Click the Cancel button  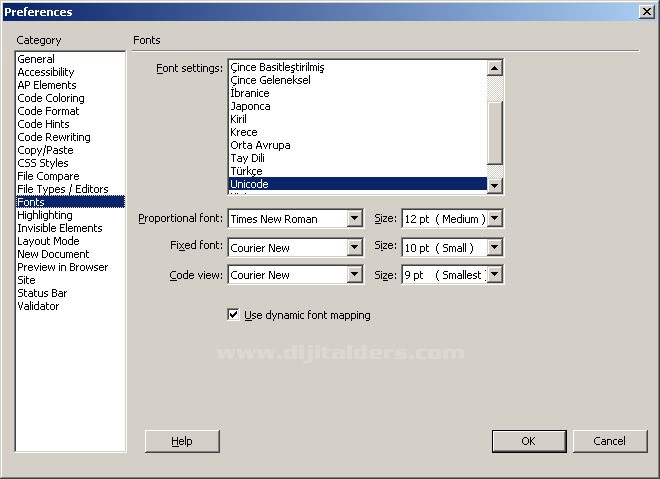(x=609, y=441)
